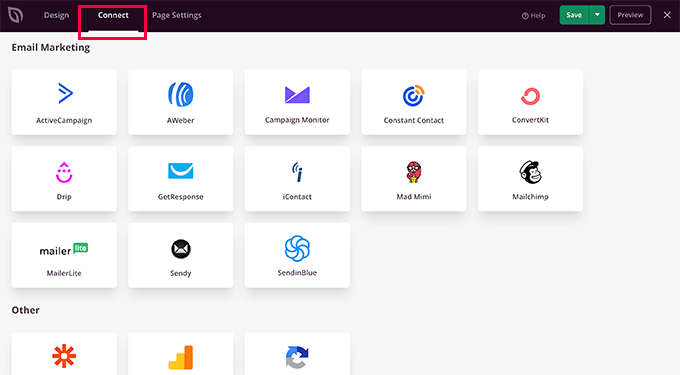Viewport: 680px width, 375px height.
Task: Connect Mailchimp integration
Action: click(x=530, y=179)
